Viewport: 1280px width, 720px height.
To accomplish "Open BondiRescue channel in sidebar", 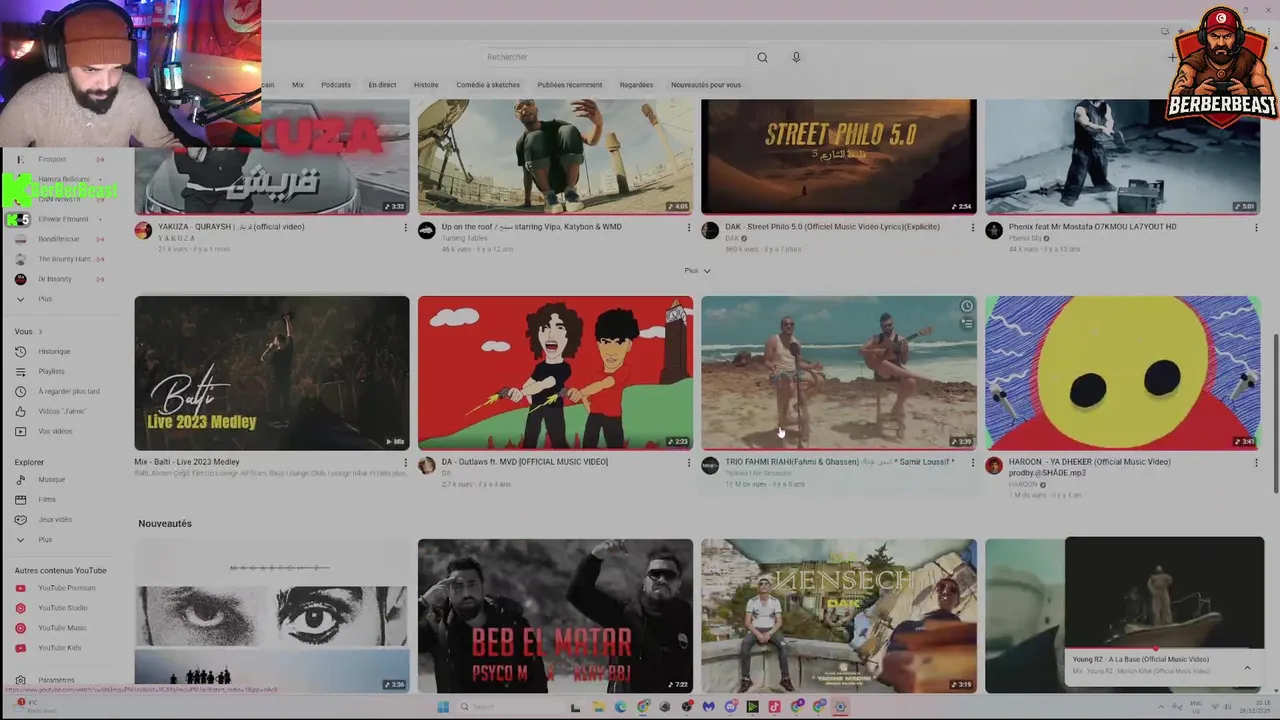I will [x=58, y=239].
